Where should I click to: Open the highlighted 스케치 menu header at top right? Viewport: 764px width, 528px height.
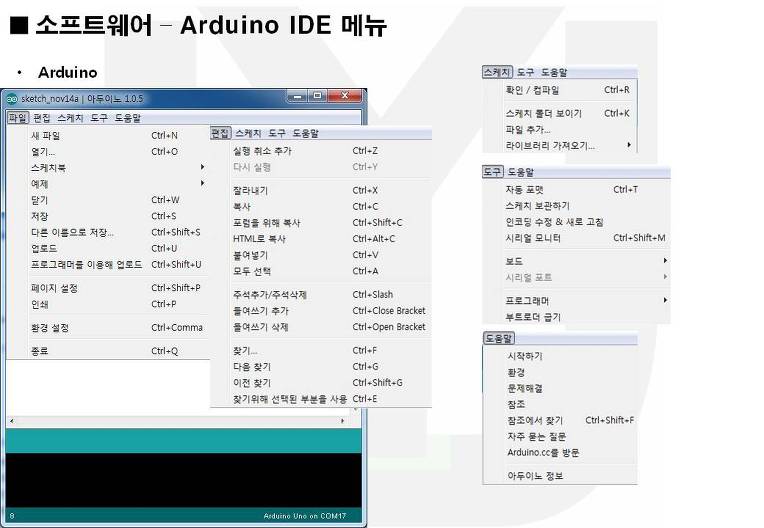click(x=497, y=72)
